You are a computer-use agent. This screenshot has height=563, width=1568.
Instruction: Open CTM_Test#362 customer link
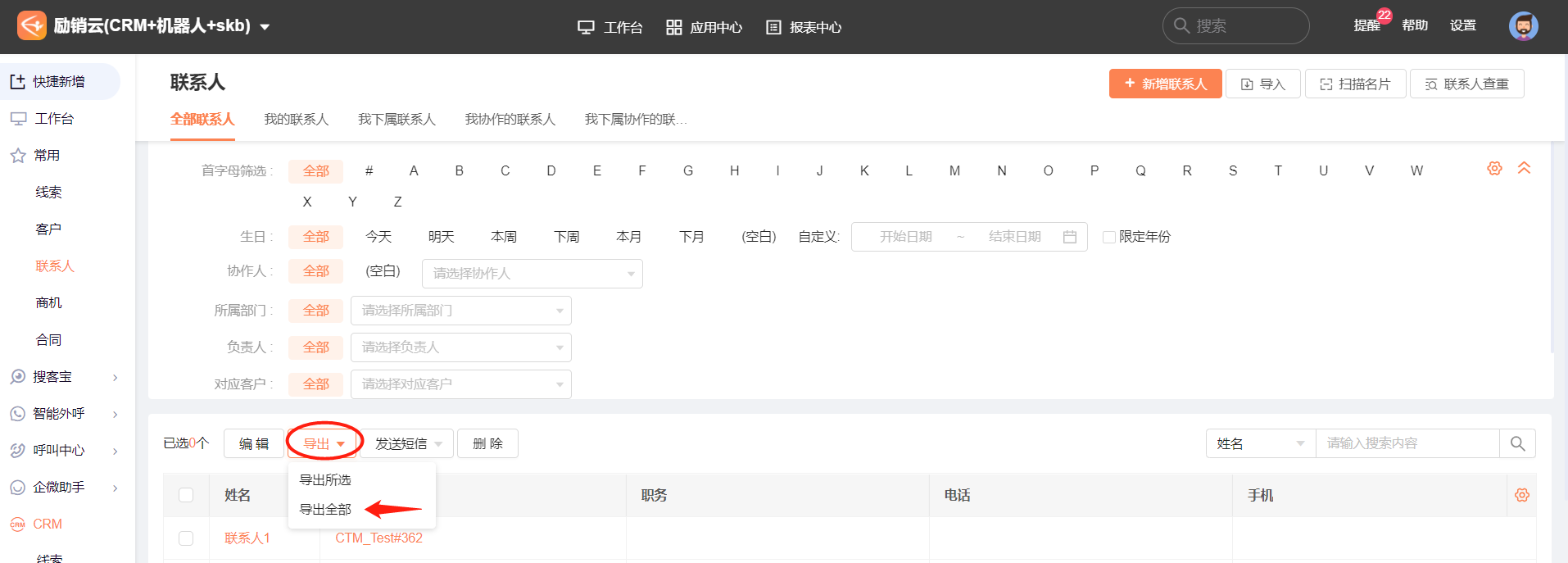click(378, 538)
